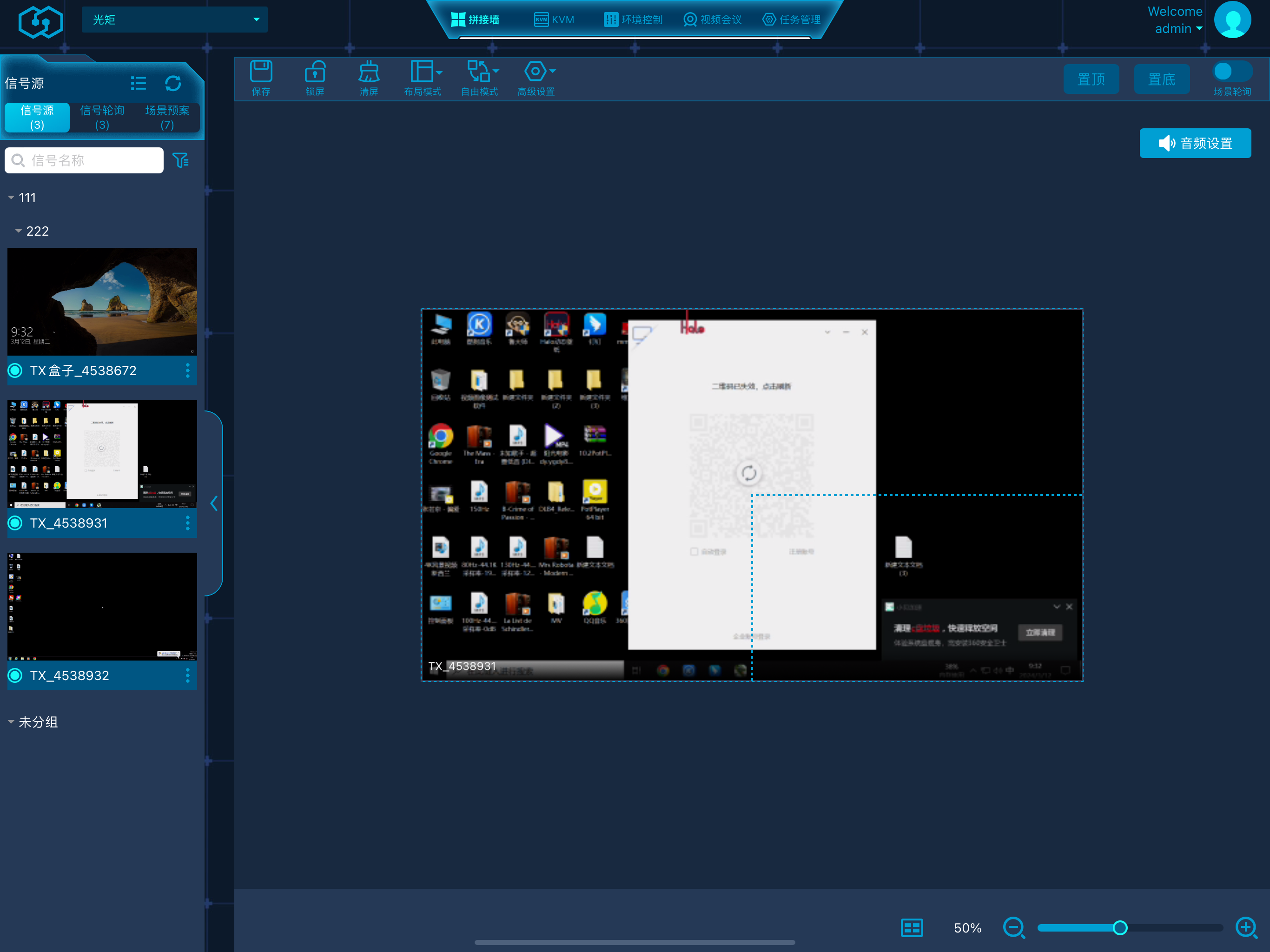This screenshot has height=952, width=1270.
Task: Switch to the 任务管理 tab
Action: click(791, 20)
